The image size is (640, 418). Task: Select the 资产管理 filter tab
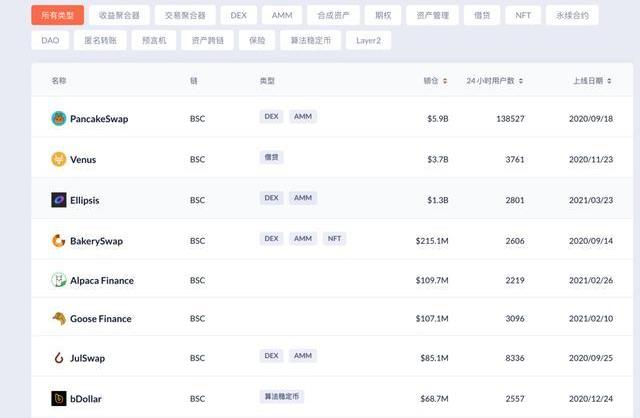pos(433,16)
